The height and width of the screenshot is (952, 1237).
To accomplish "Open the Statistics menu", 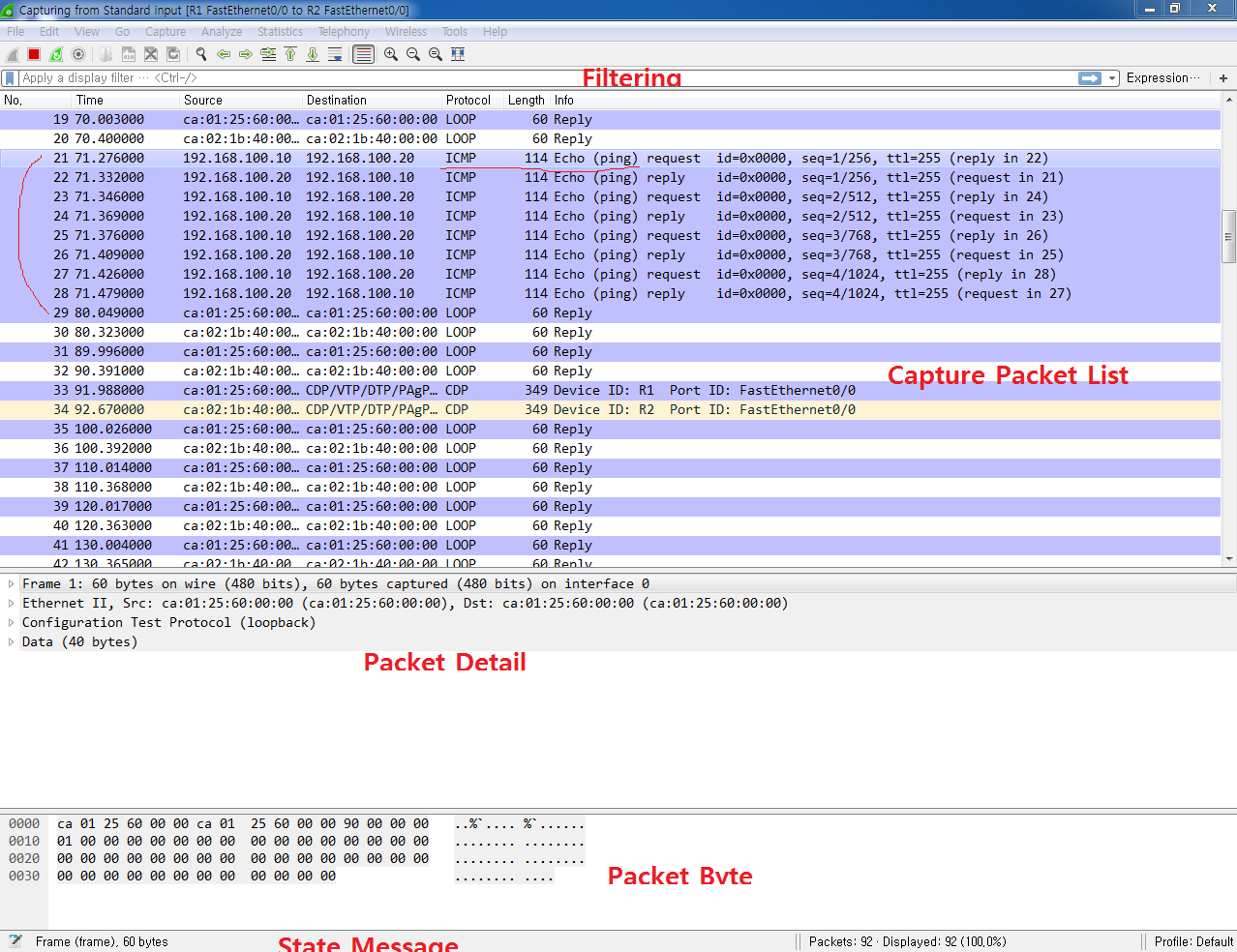I will pyautogui.click(x=280, y=32).
